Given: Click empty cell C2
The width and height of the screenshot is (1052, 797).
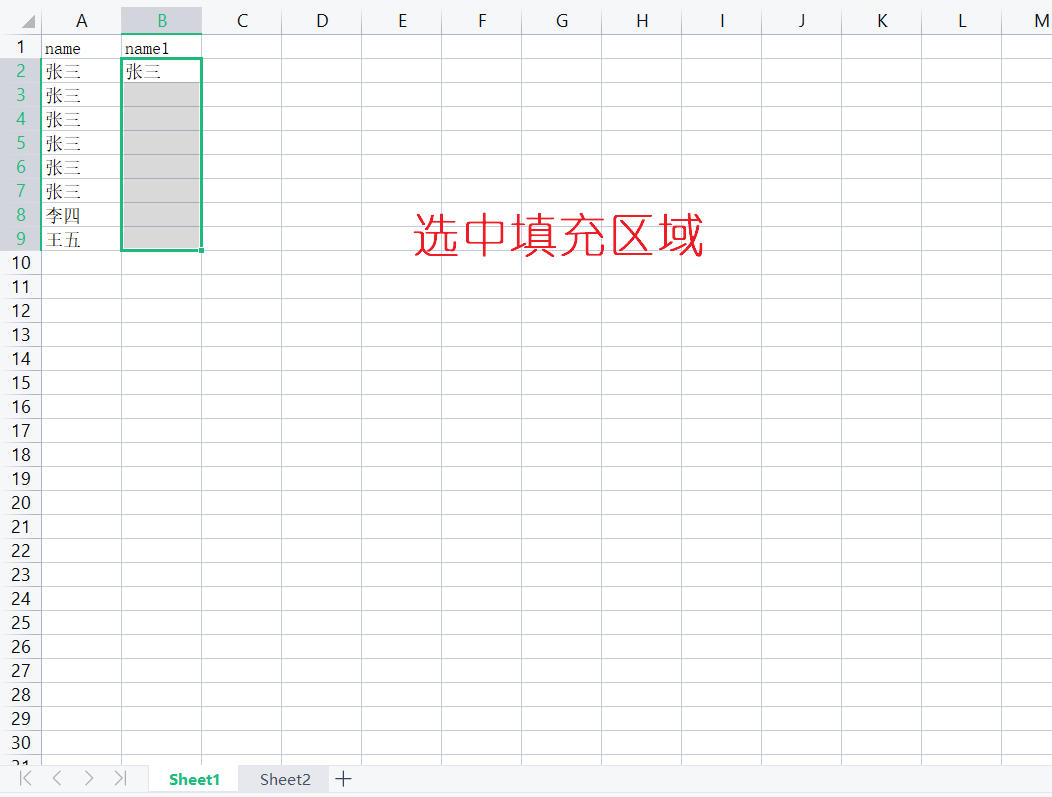Looking at the screenshot, I should [x=242, y=70].
